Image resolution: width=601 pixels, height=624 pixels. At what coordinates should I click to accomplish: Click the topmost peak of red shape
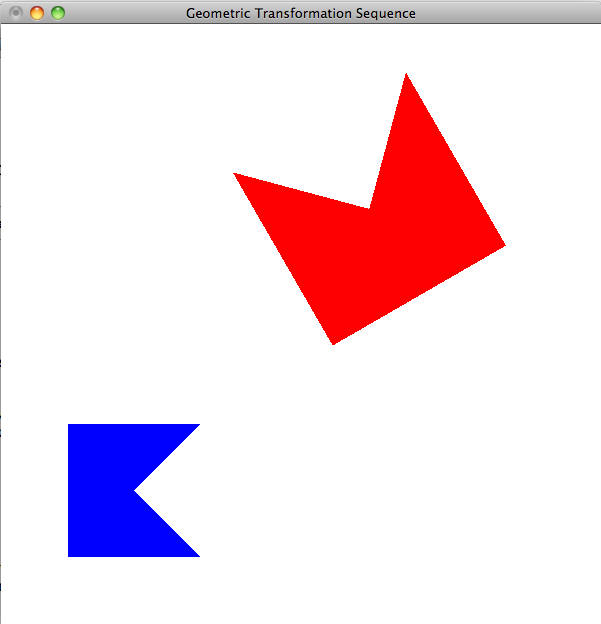pyautogui.click(x=405, y=75)
